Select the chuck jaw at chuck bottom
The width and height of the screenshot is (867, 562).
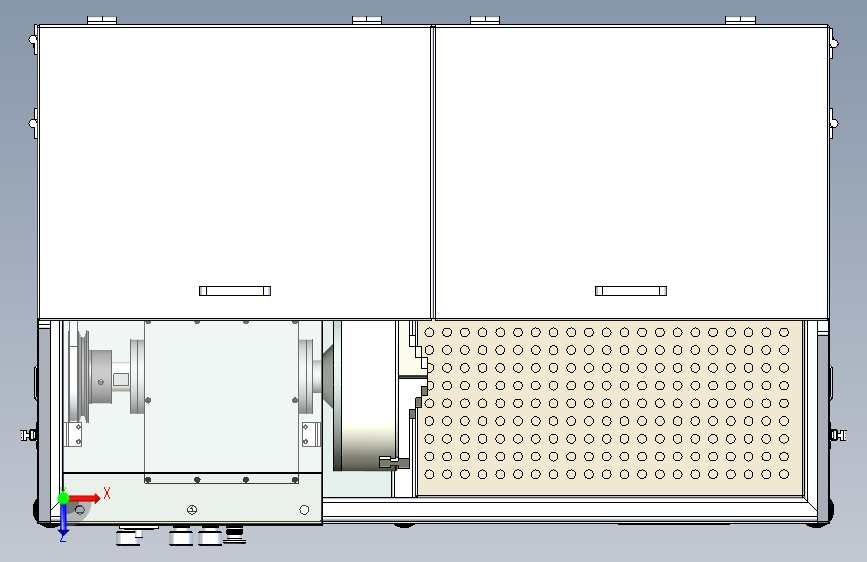pos(394,462)
